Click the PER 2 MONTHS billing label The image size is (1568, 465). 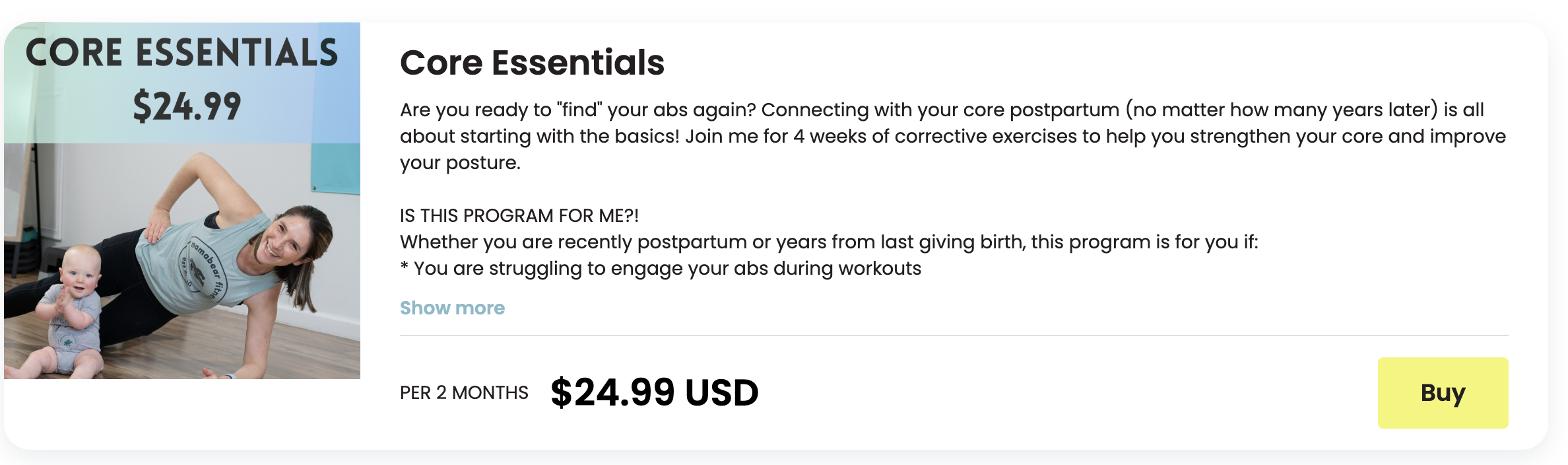464,393
